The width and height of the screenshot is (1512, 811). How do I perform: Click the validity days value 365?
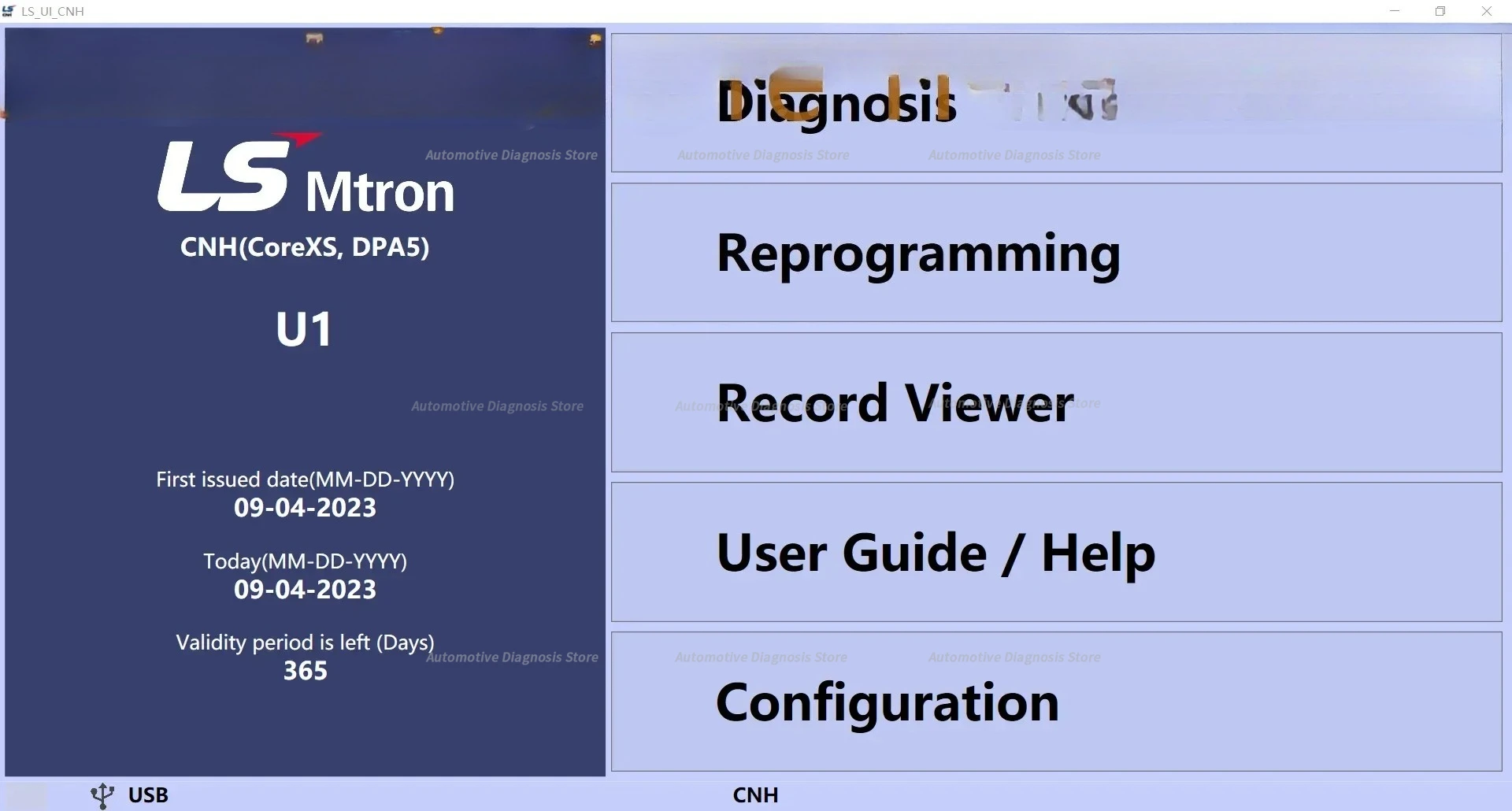click(x=305, y=671)
